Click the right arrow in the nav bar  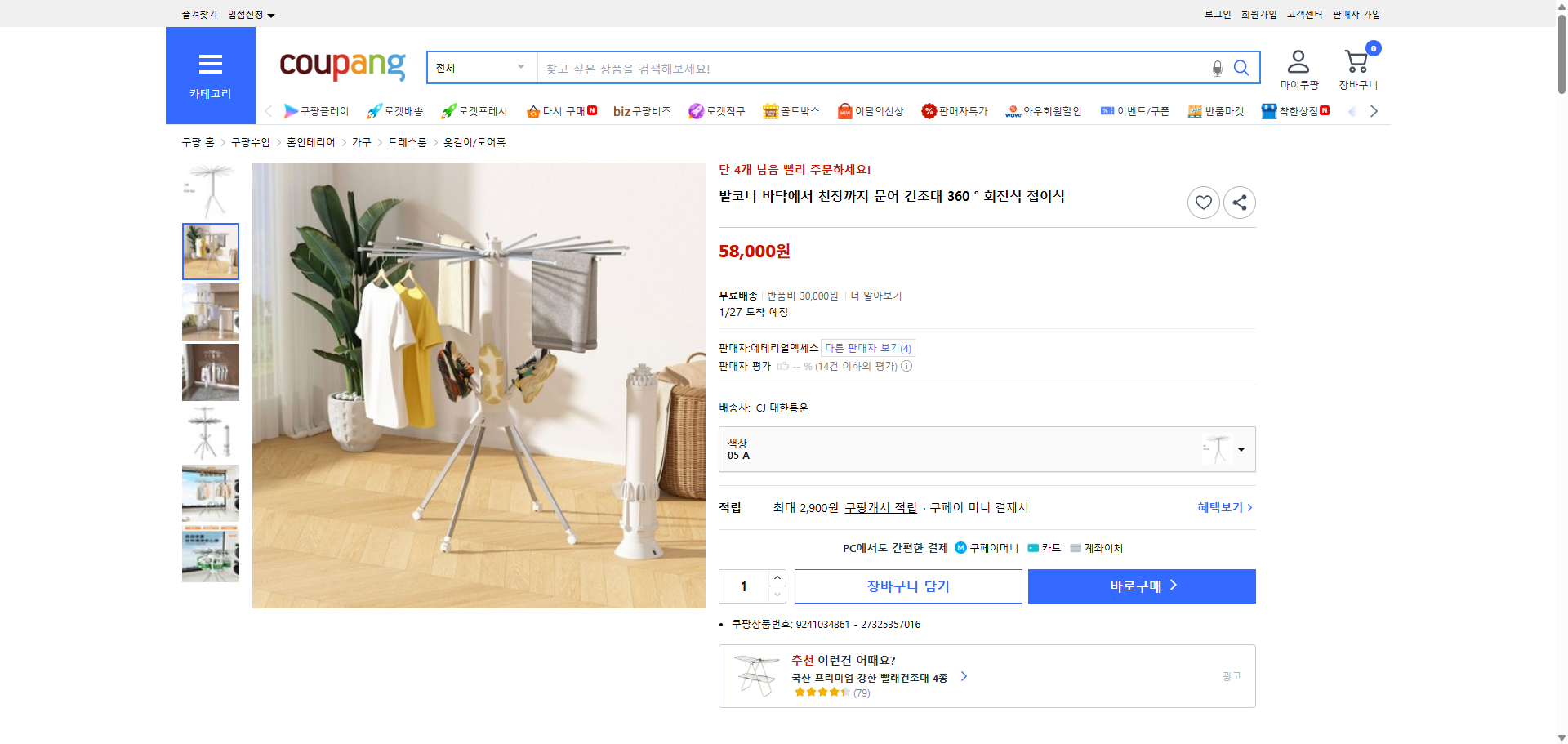1374,110
